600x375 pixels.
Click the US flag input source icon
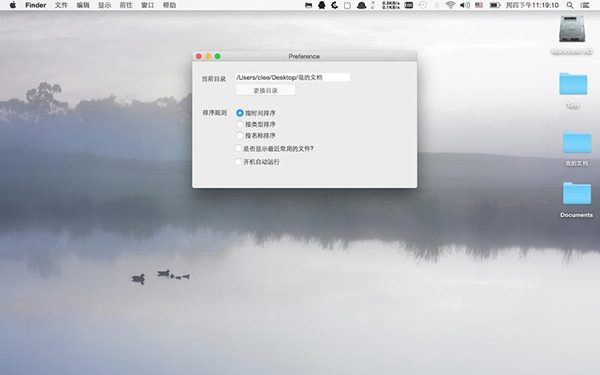(x=479, y=5)
